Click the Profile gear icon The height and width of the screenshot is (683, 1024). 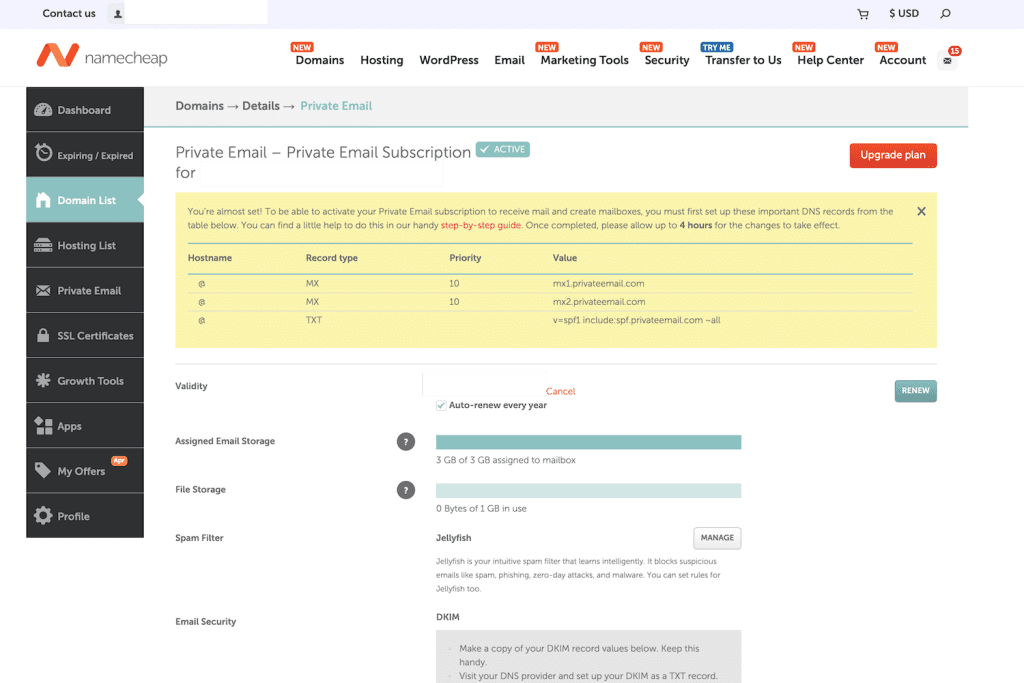43,515
